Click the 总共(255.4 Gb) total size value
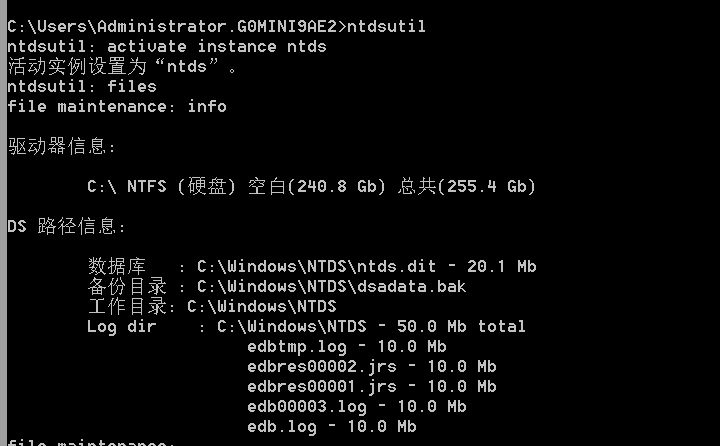 pos(466,186)
